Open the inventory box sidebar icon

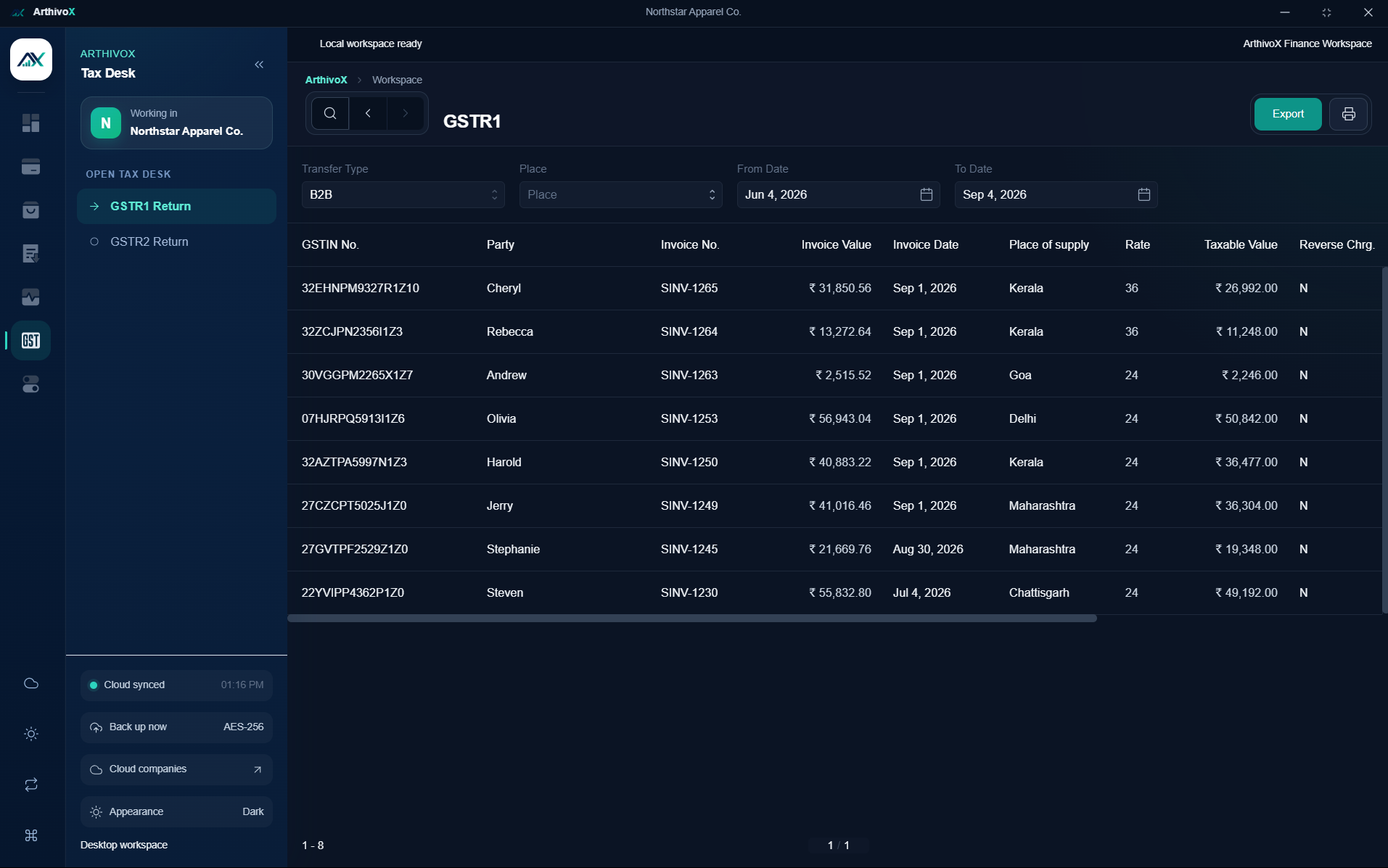point(30,210)
